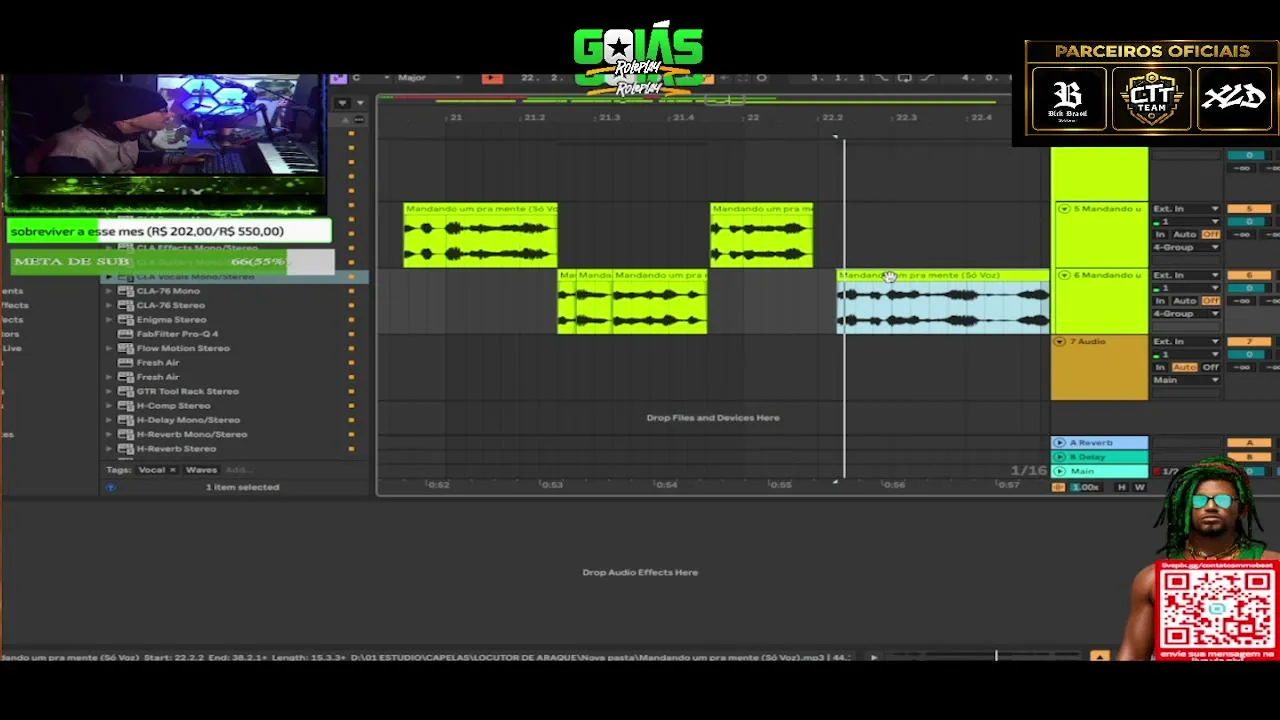This screenshot has height=720, width=1280.
Task: Open track 5 Ext. In input dropdown
Action: coord(1186,209)
